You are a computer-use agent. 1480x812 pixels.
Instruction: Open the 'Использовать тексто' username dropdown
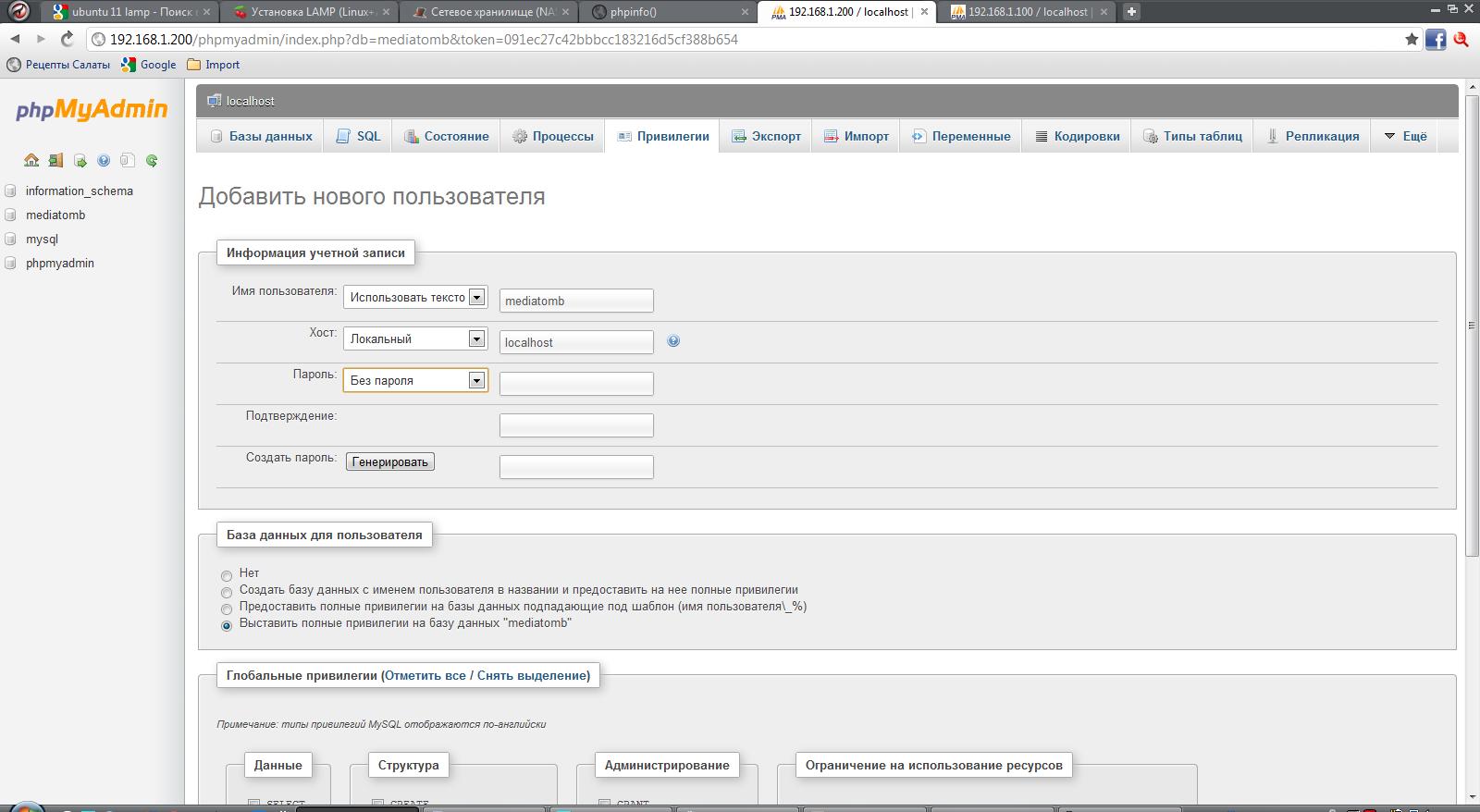point(415,297)
